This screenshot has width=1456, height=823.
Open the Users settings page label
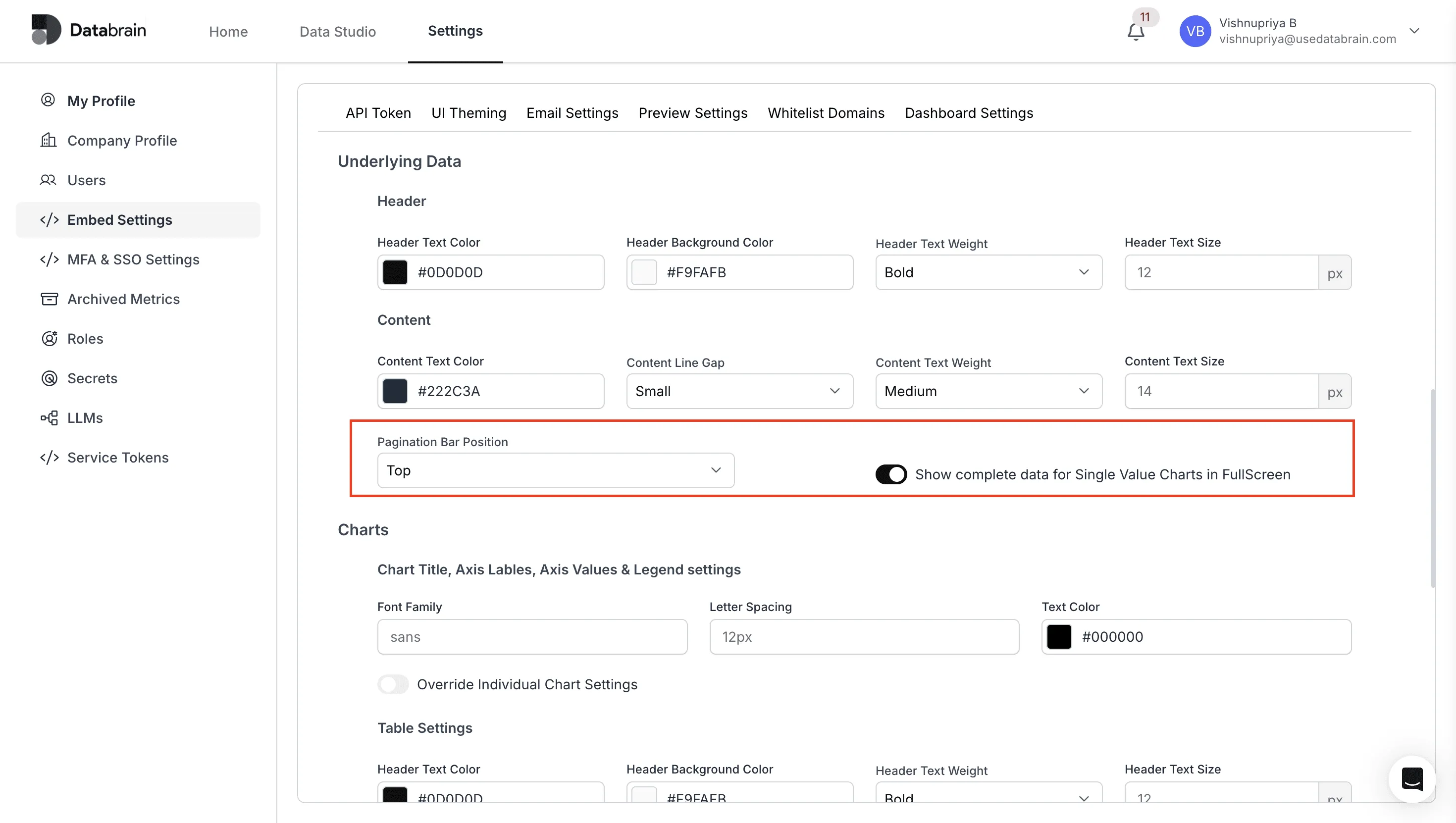click(x=87, y=180)
